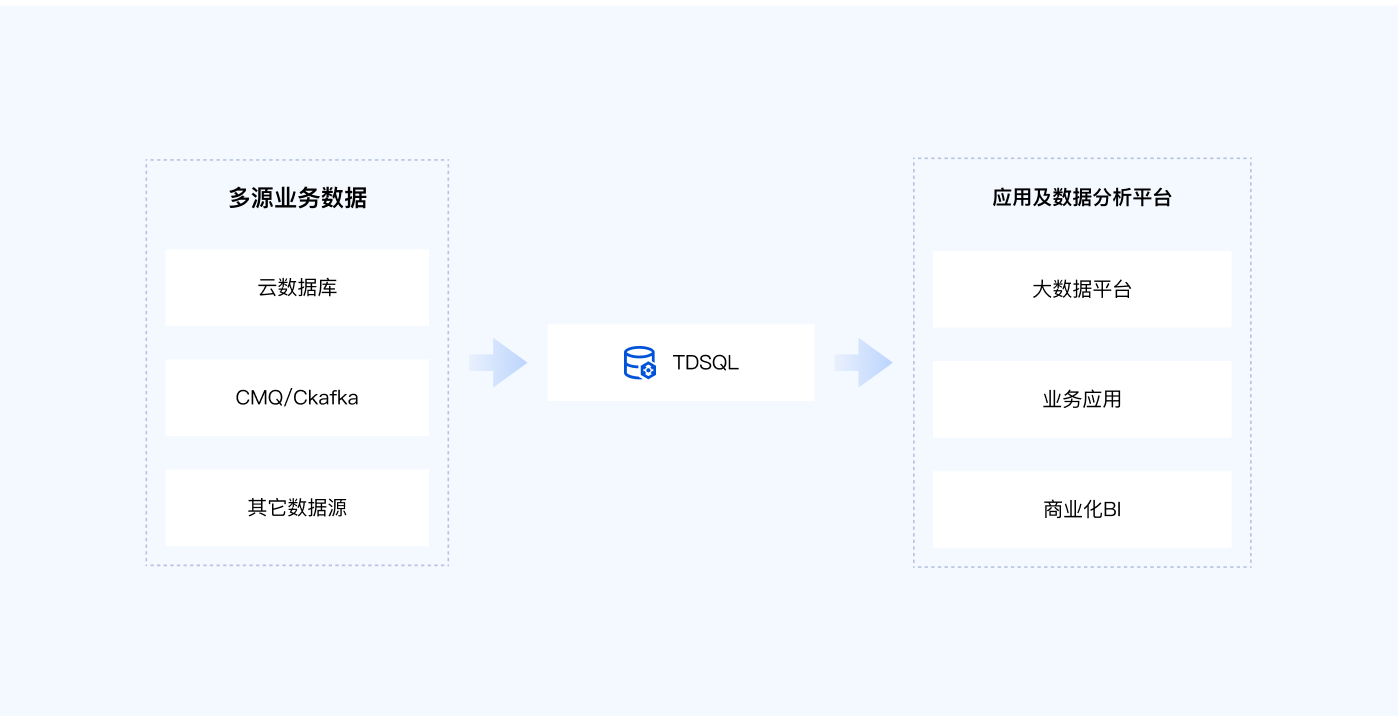
Task: Open the 业务应用 card
Action: point(1082,400)
